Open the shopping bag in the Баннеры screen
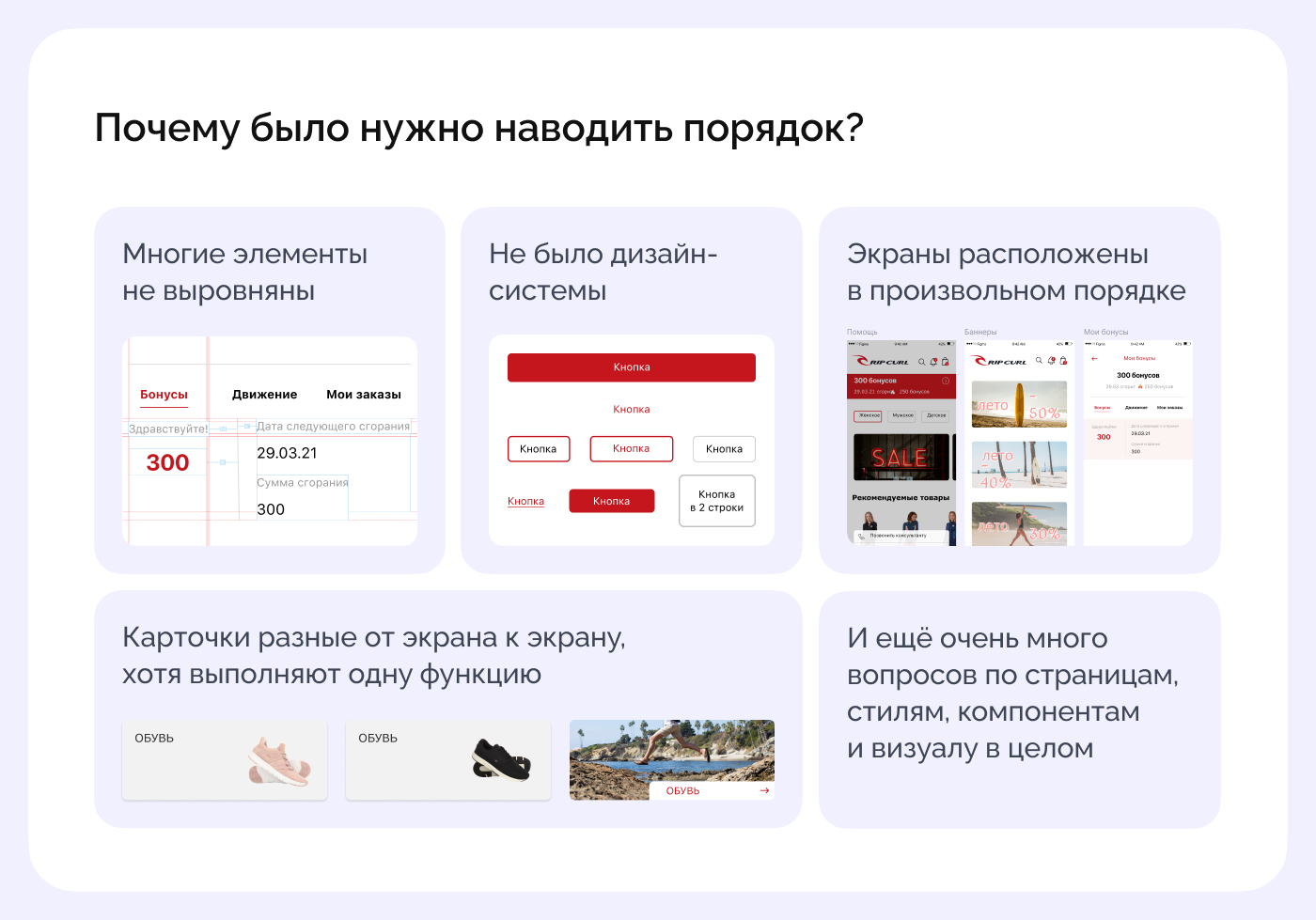 click(x=1063, y=361)
